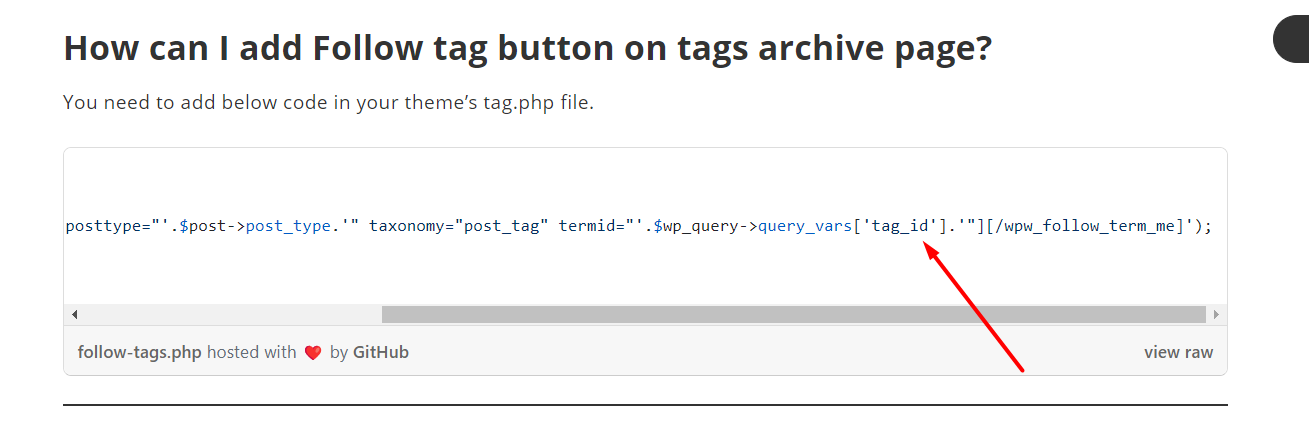
Task: Click the left scroll arrow of code box
Action: 75,315
